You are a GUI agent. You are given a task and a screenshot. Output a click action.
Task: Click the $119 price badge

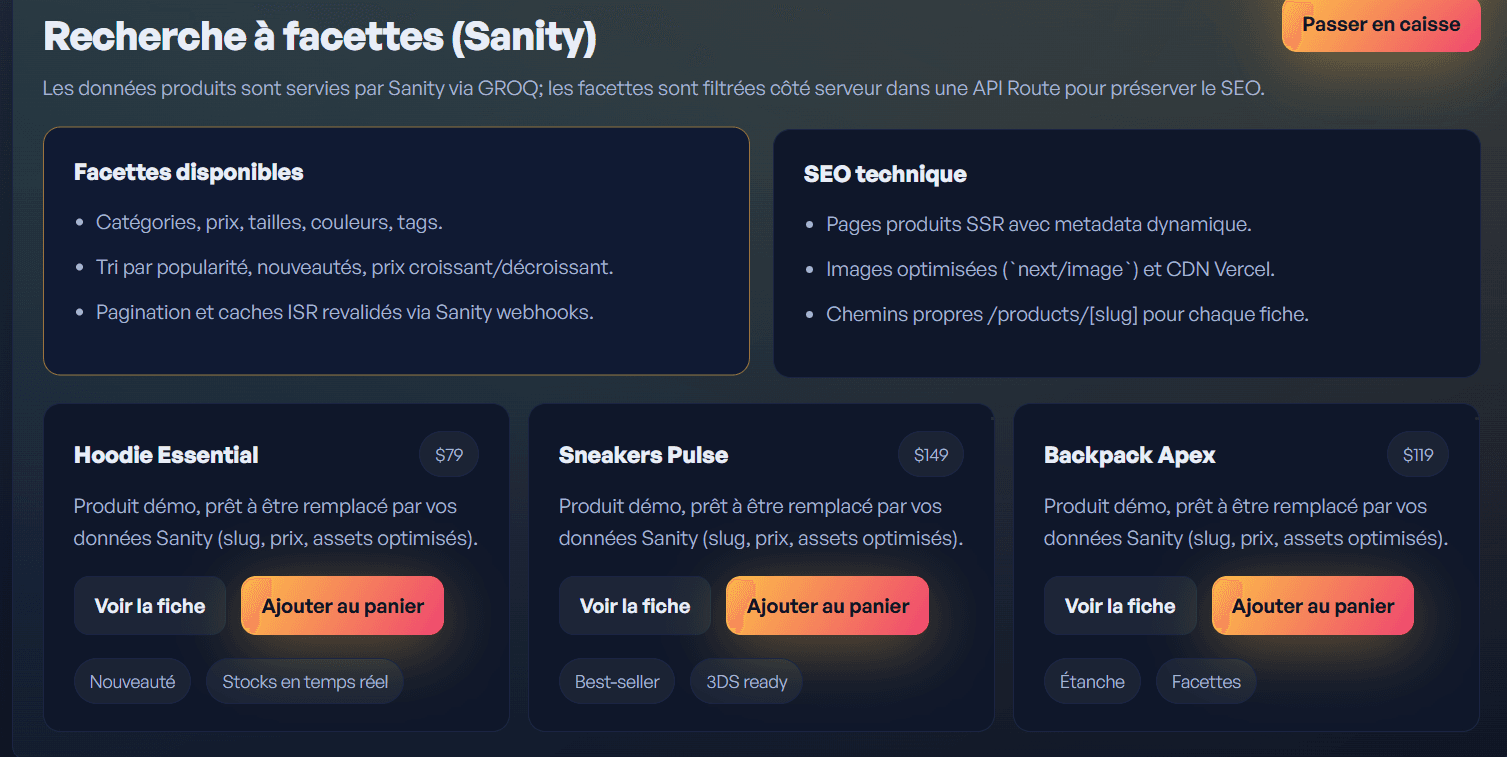click(x=1418, y=455)
